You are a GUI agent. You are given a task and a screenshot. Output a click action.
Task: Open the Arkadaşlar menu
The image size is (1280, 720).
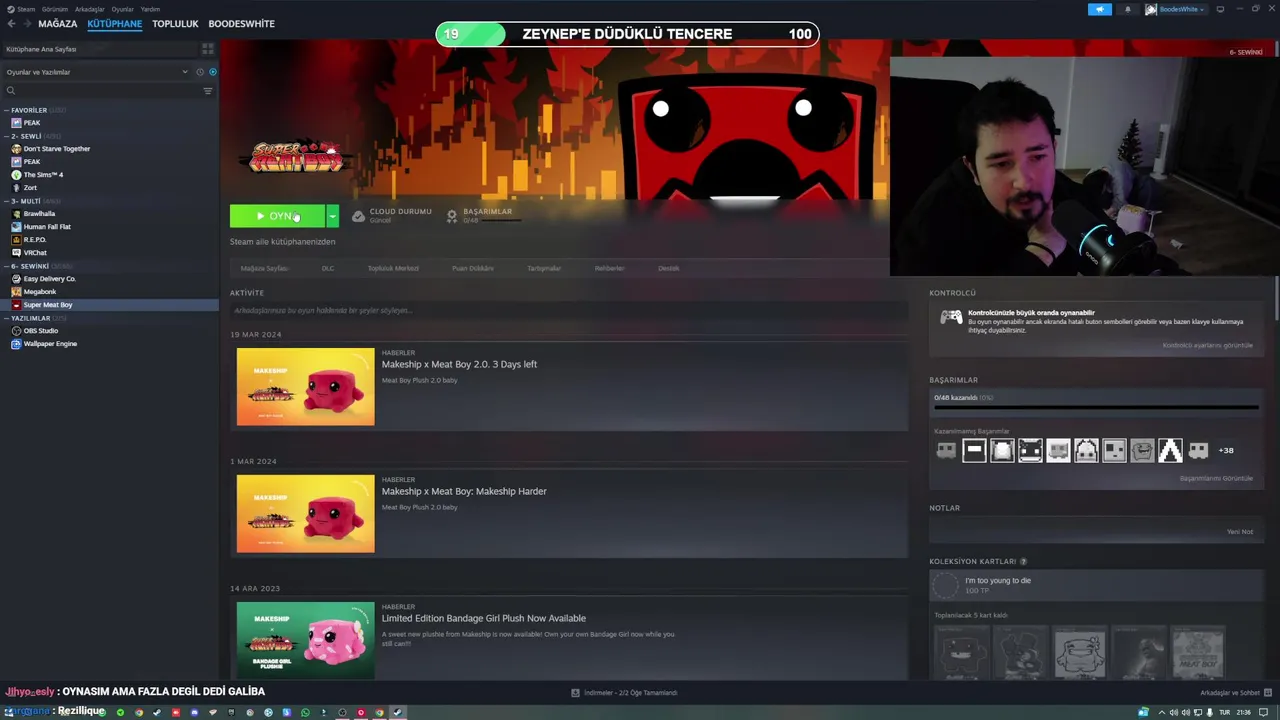90,9
